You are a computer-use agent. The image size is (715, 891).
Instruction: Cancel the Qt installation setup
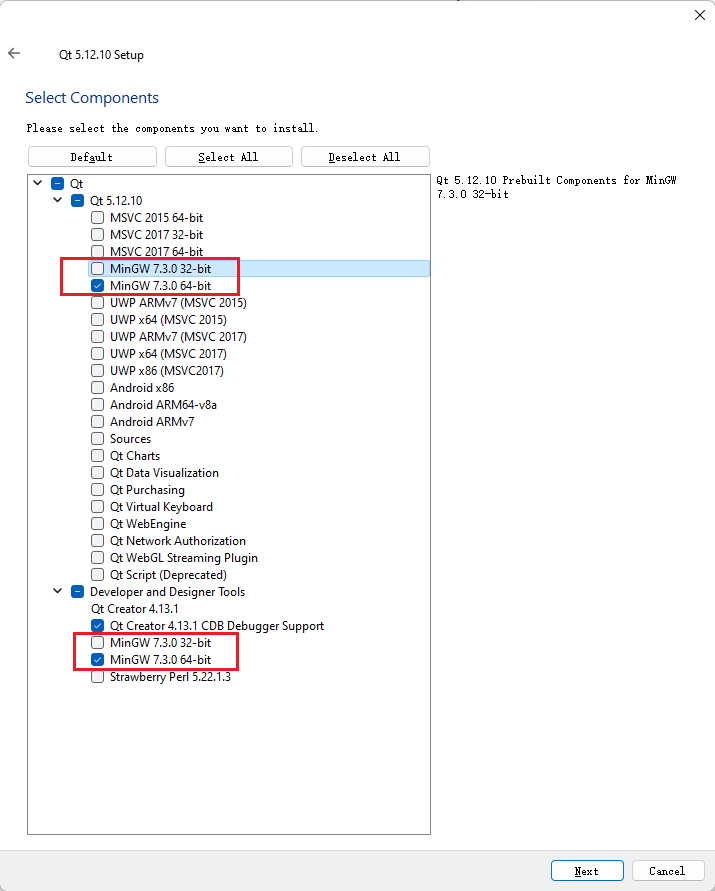pyautogui.click(x=667, y=871)
